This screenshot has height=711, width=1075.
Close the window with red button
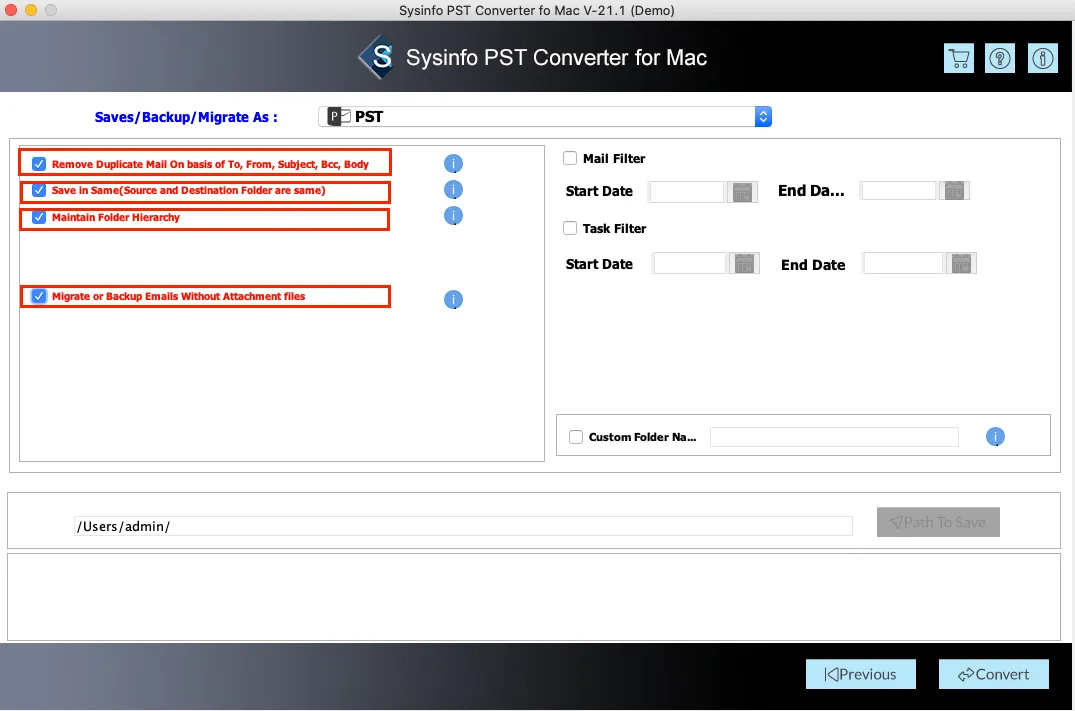(12, 10)
